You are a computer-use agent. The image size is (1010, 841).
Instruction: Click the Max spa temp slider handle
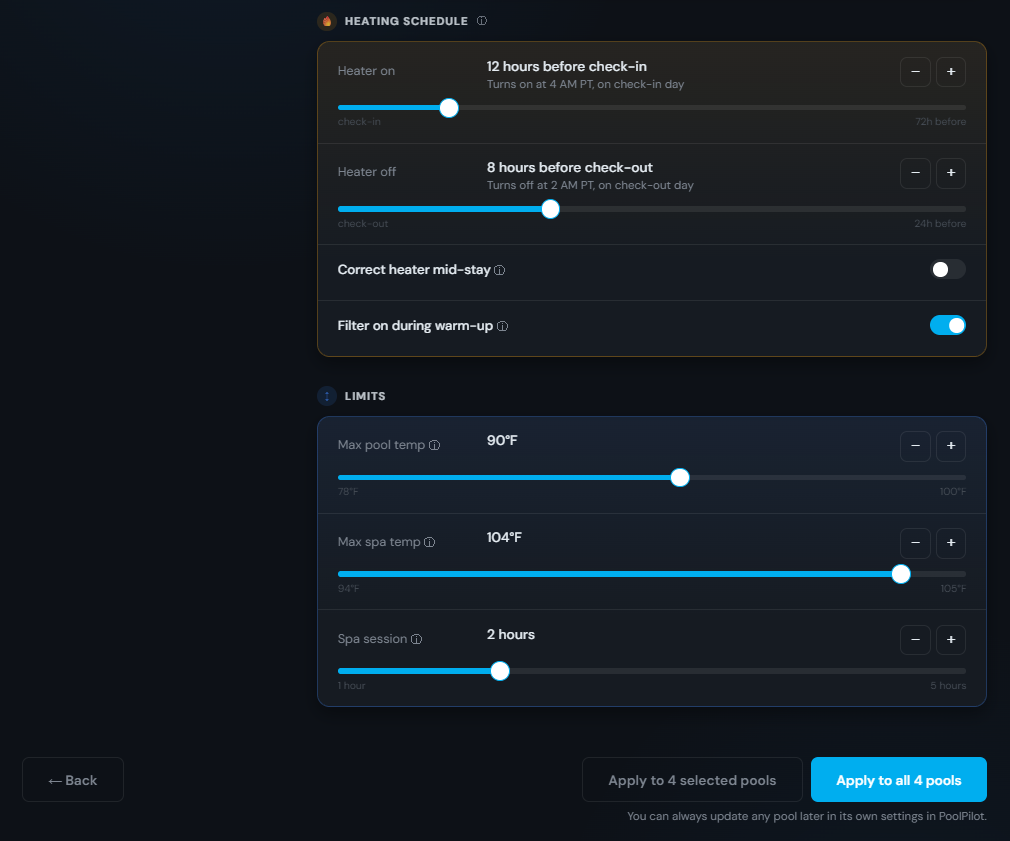click(x=900, y=574)
